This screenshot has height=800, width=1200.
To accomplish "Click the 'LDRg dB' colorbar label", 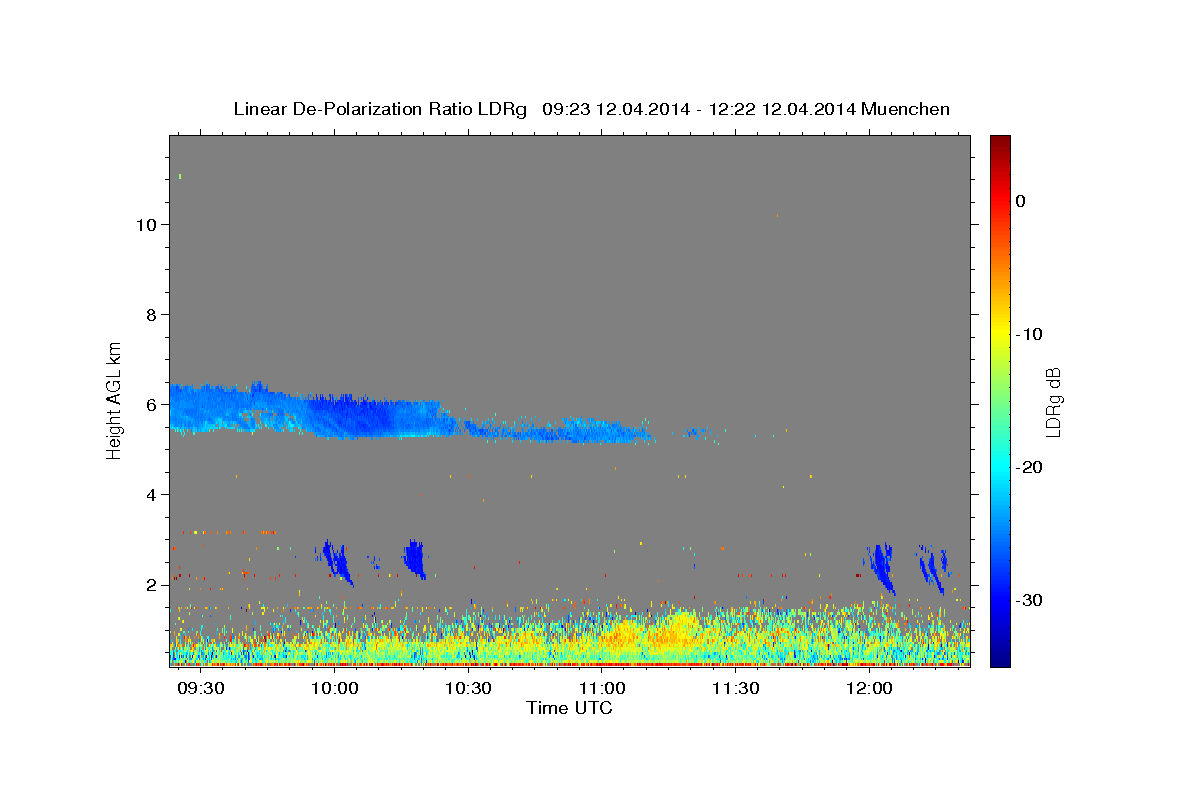I will coord(1052,401).
